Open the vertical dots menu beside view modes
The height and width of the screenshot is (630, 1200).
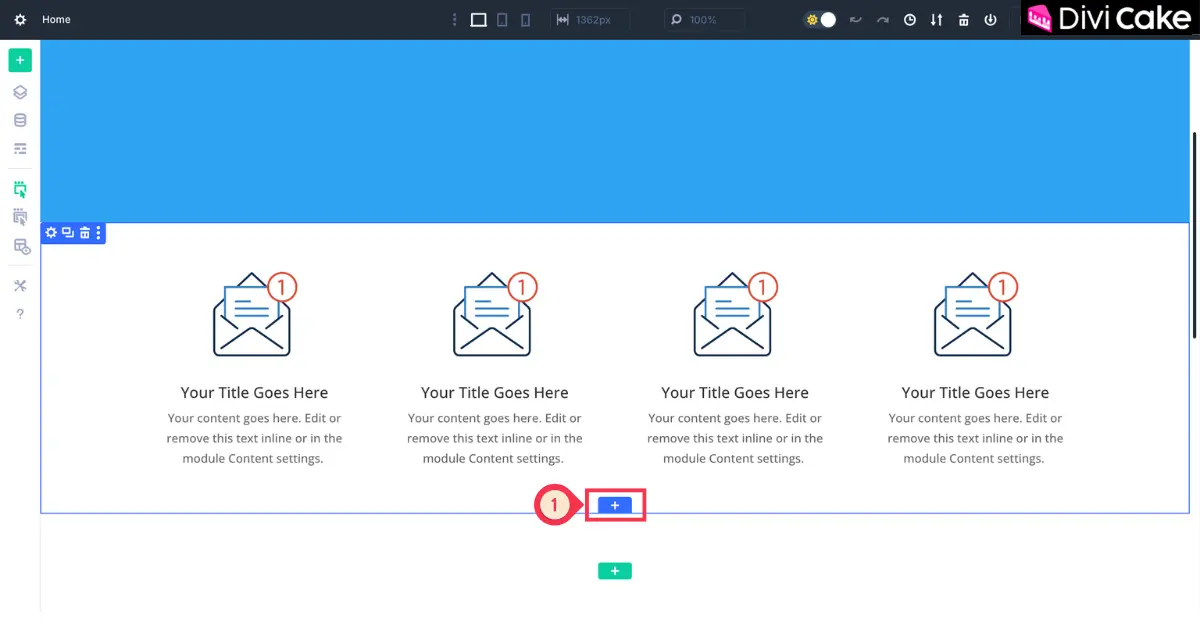tap(455, 20)
